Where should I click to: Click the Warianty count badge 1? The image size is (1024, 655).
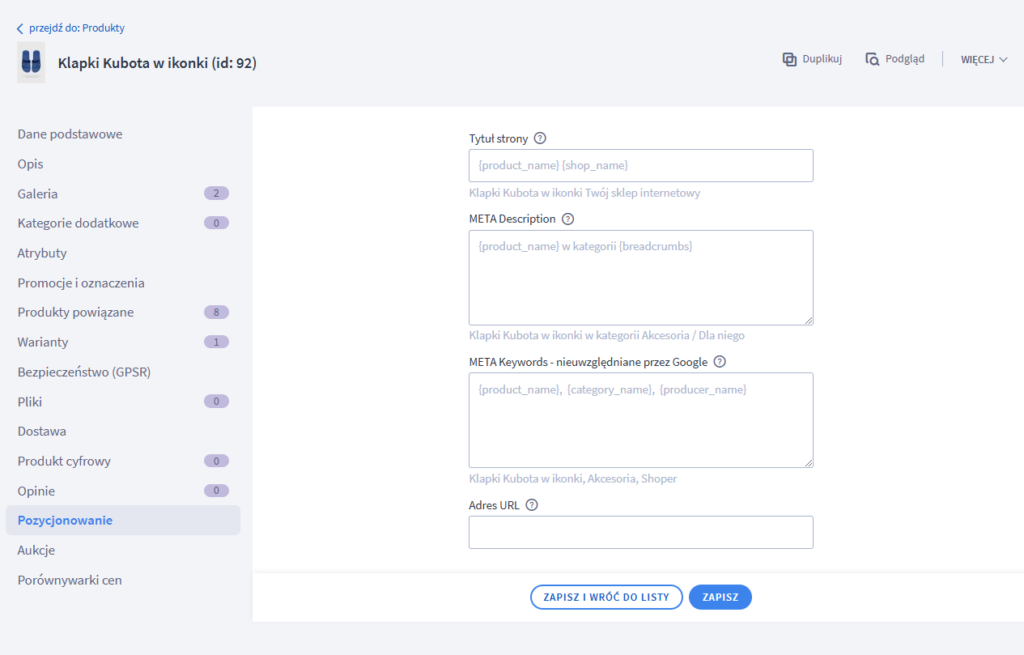pos(216,342)
